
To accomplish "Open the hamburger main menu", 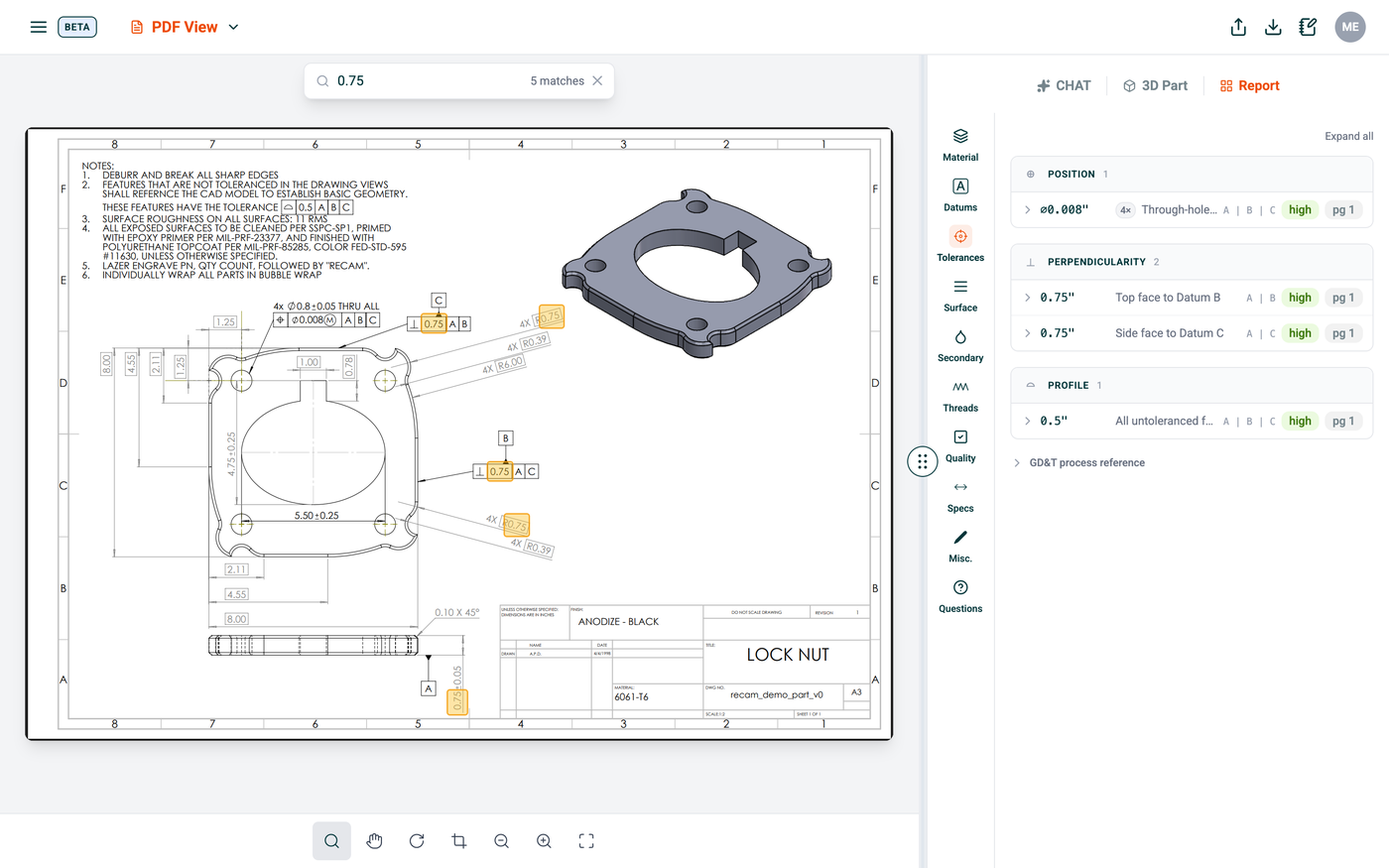I will [39, 27].
